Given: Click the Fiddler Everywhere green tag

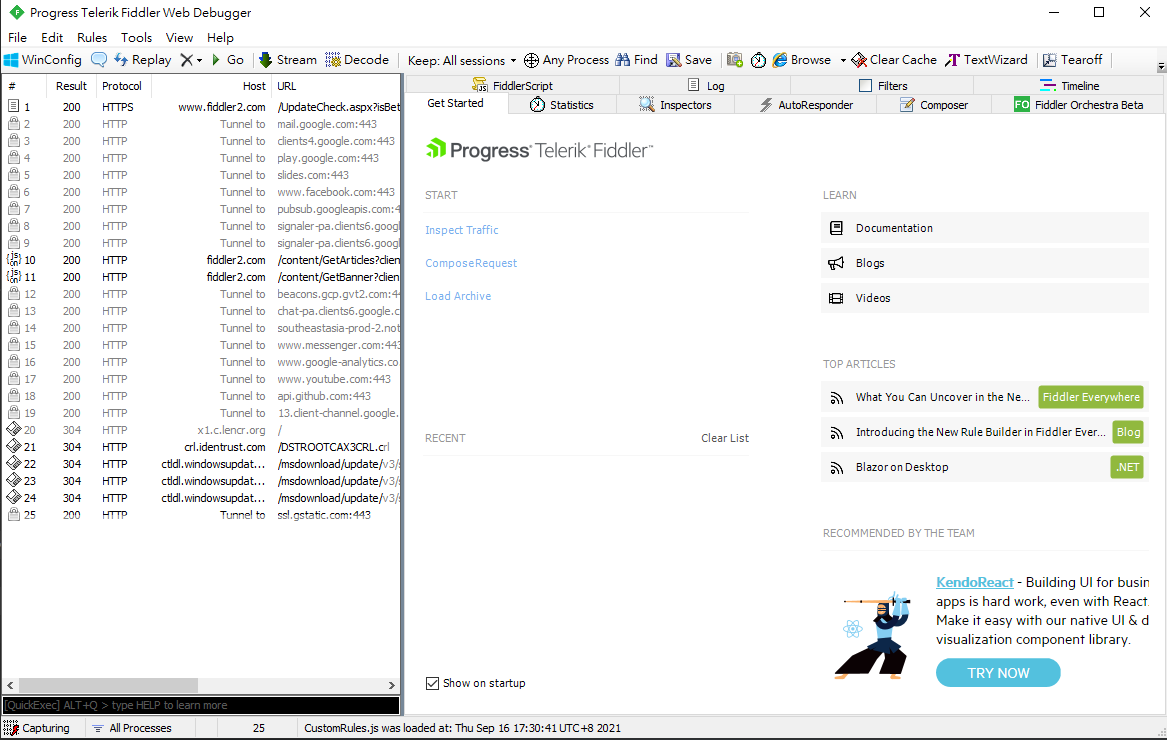Looking at the screenshot, I should [1090, 397].
